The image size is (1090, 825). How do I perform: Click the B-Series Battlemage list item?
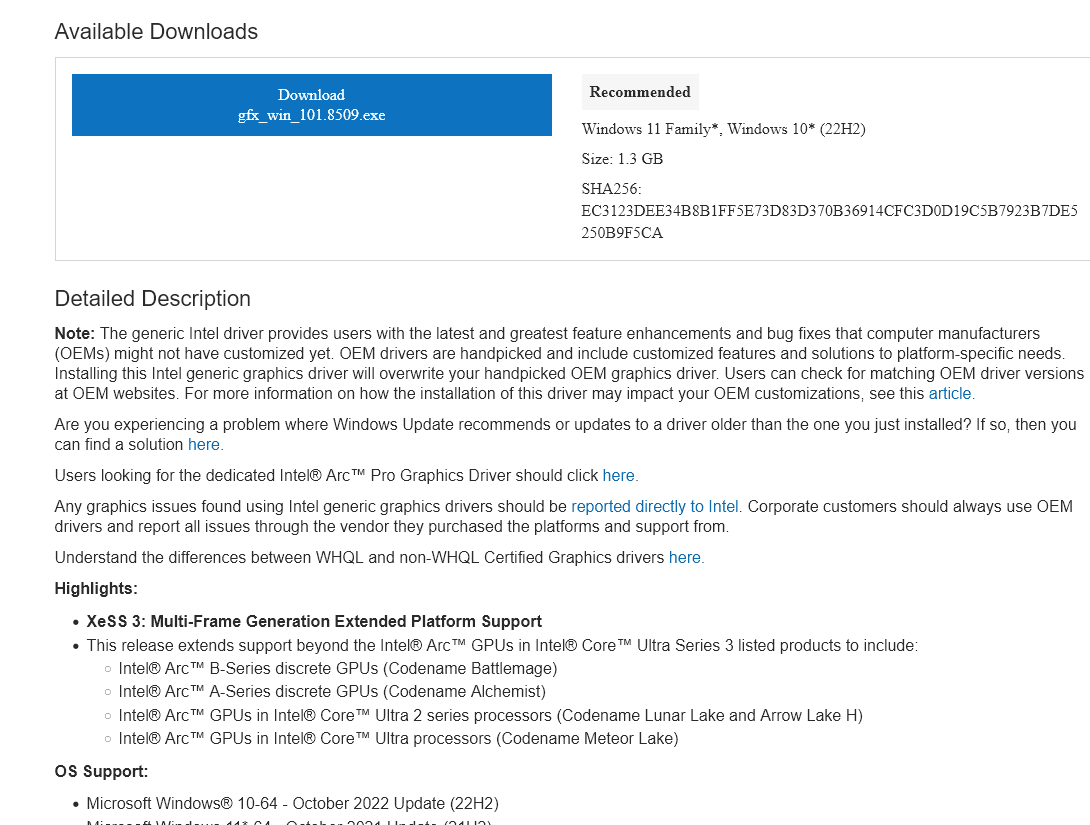[x=337, y=668]
